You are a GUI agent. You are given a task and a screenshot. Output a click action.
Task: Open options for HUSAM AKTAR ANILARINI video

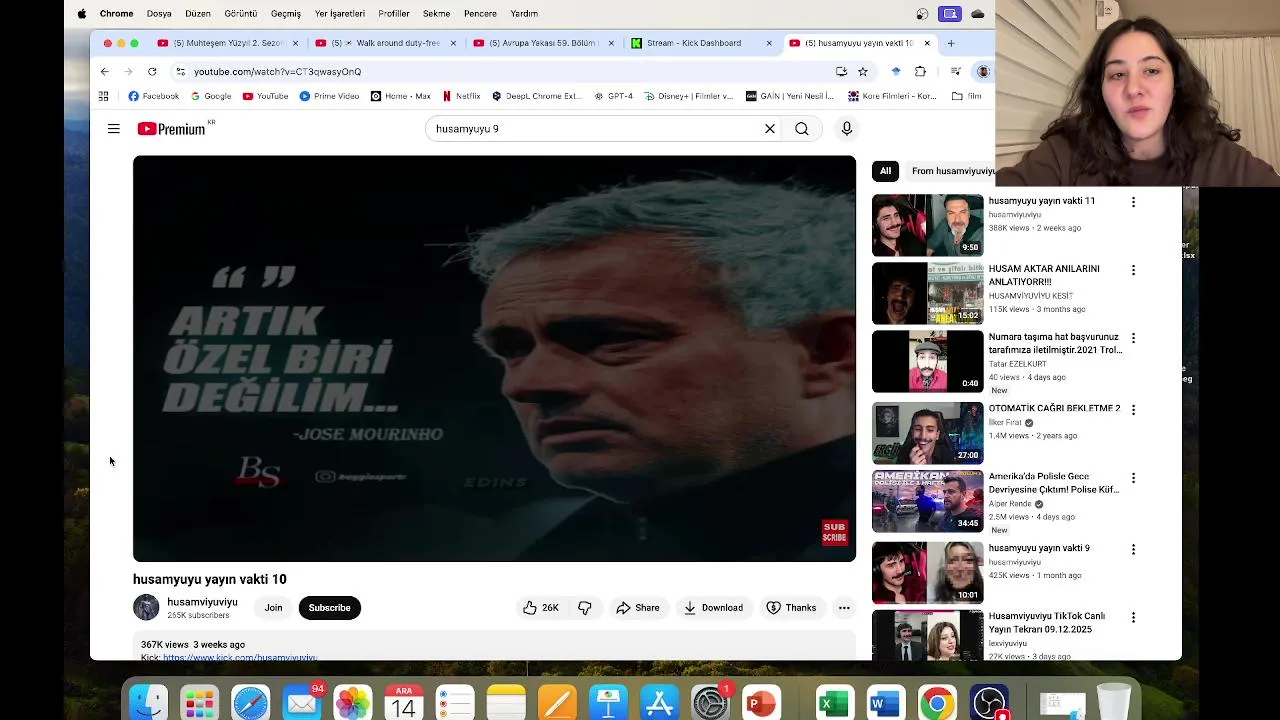tap(1133, 270)
